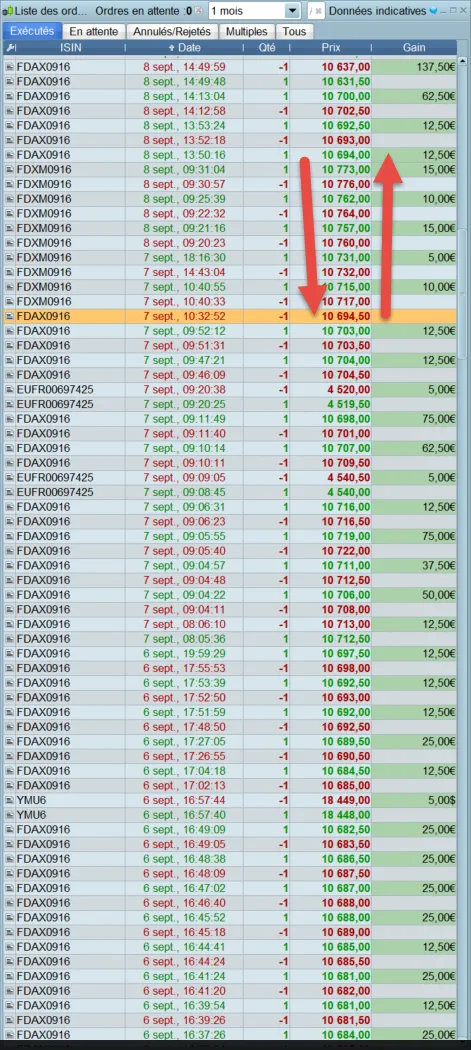
Task: Select the gain cell 50,00€
Action: (415, 595)
